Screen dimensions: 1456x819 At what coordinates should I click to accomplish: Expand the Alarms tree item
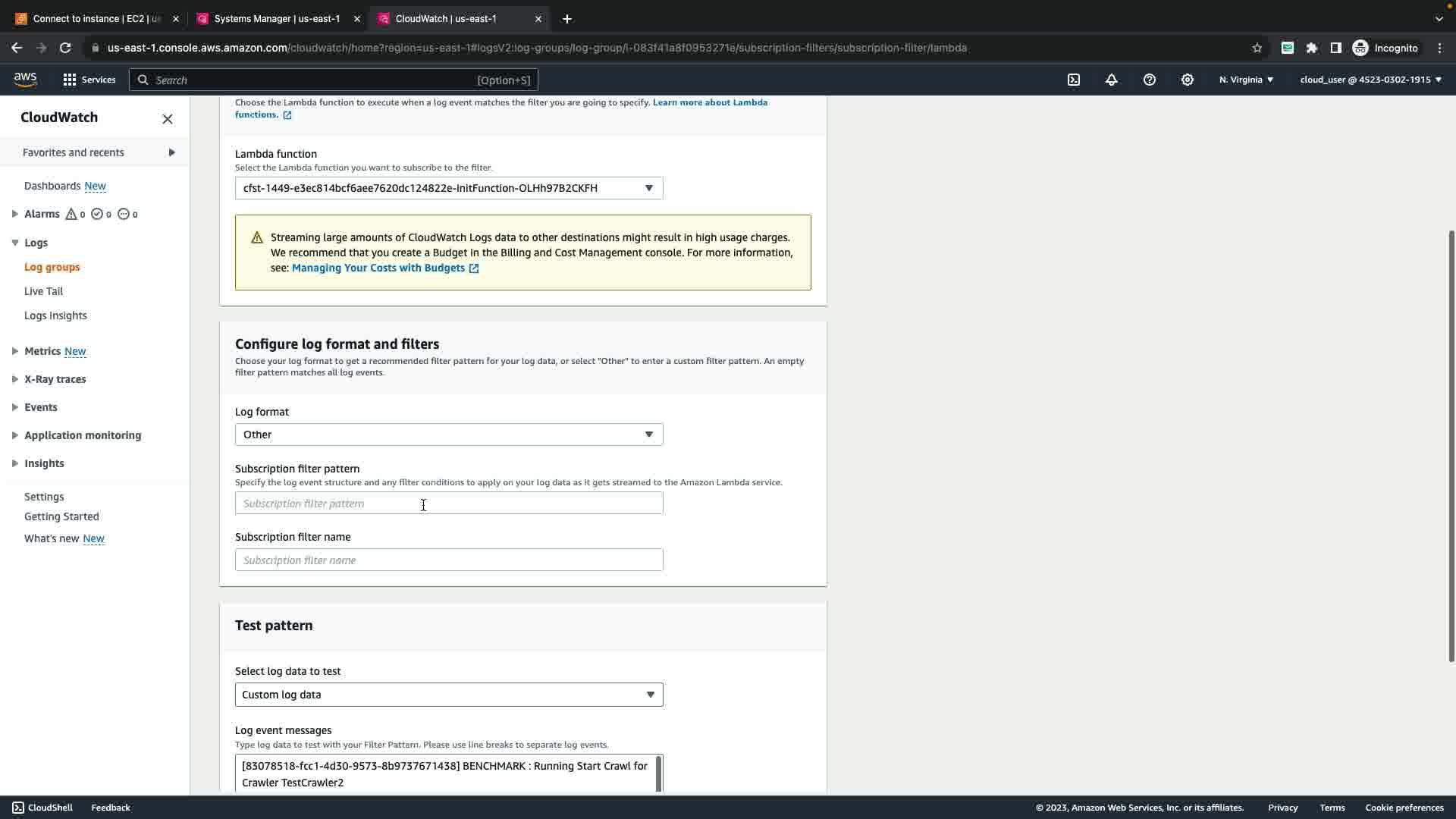(14, 214)
